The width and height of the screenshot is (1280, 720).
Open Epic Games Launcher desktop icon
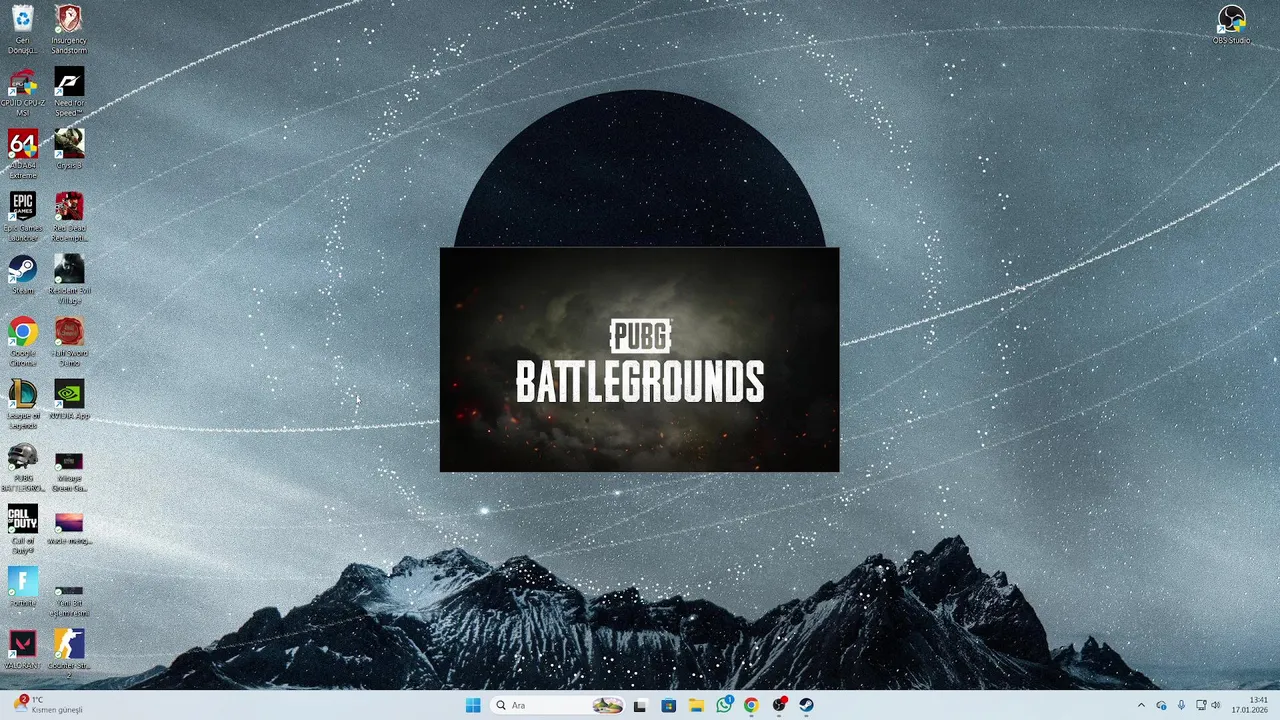[x=22, y=216]
